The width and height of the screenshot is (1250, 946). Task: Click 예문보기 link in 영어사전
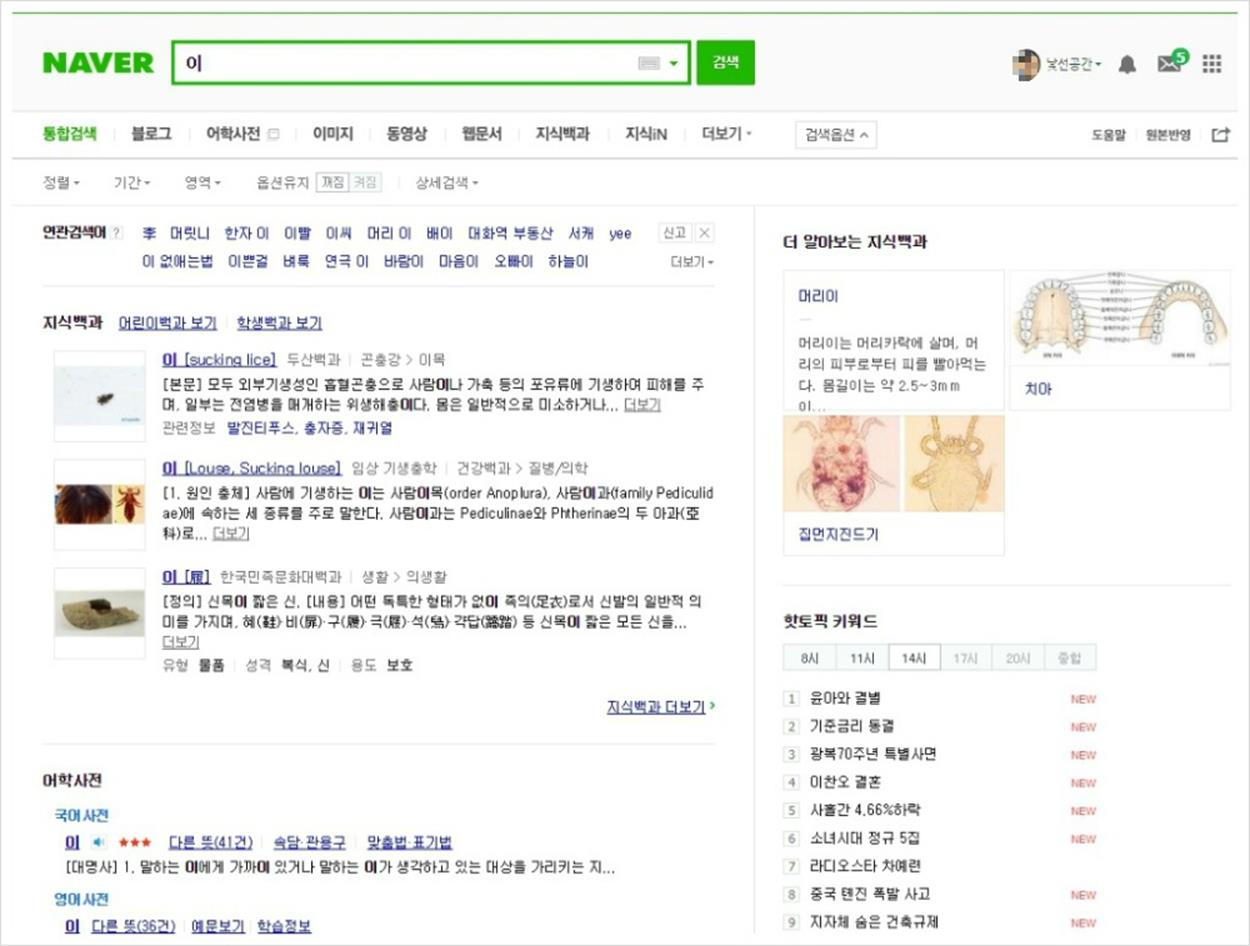point(217,926)
